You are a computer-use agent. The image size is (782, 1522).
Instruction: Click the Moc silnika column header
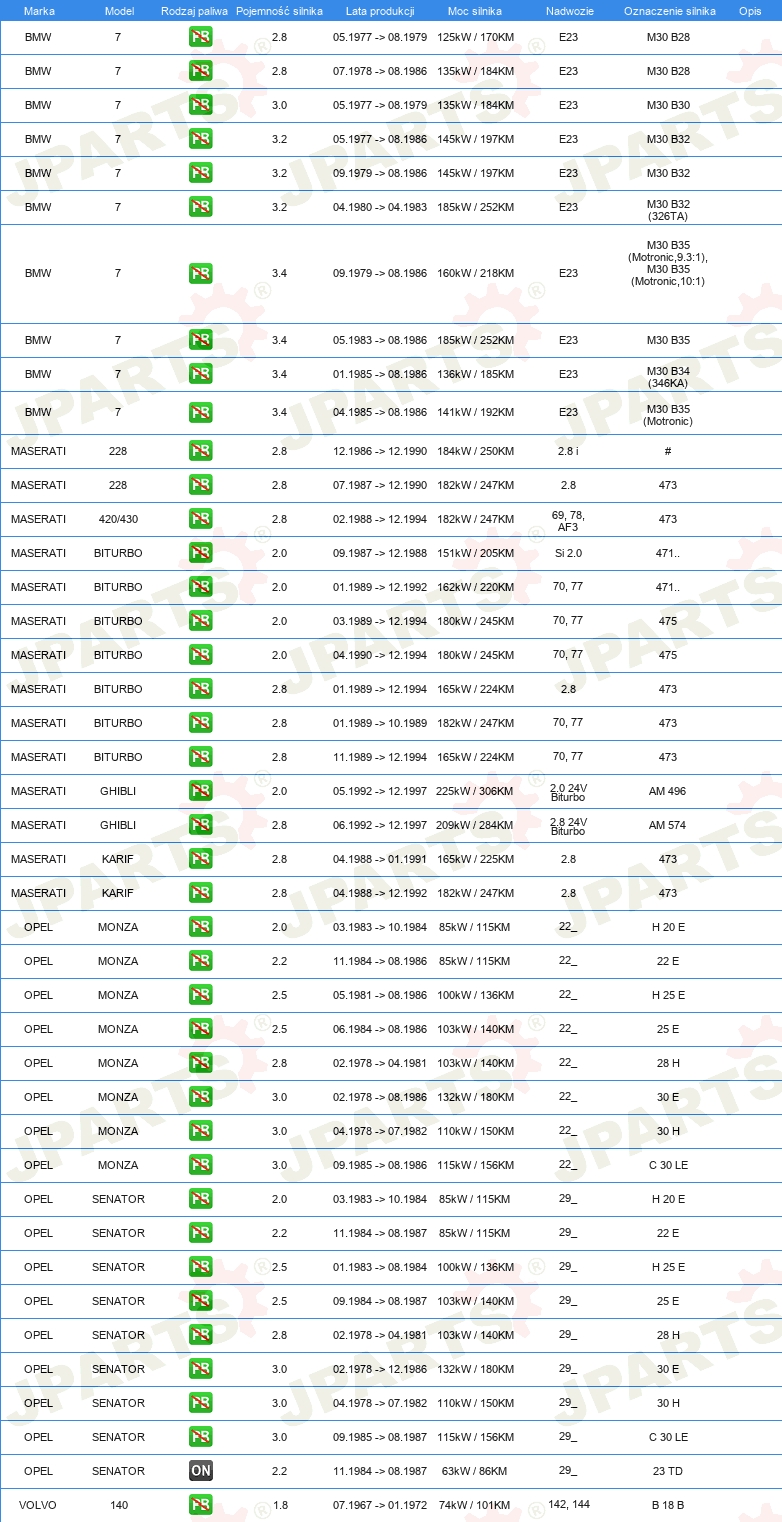pyautogui.click(x=475, y=11)
